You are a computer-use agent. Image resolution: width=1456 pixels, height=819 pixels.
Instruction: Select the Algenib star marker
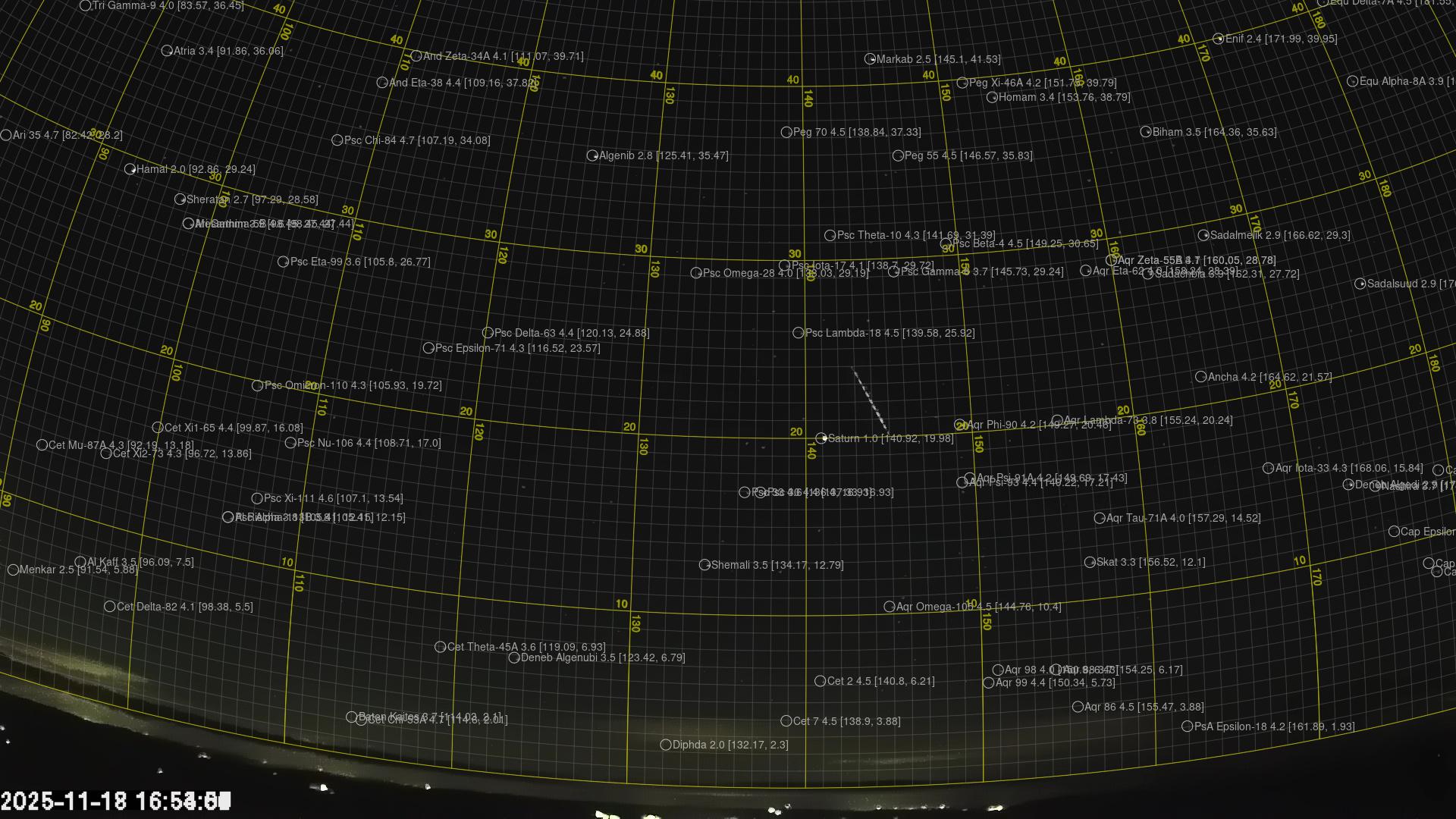pyautogui.click(x=592, y=155)
